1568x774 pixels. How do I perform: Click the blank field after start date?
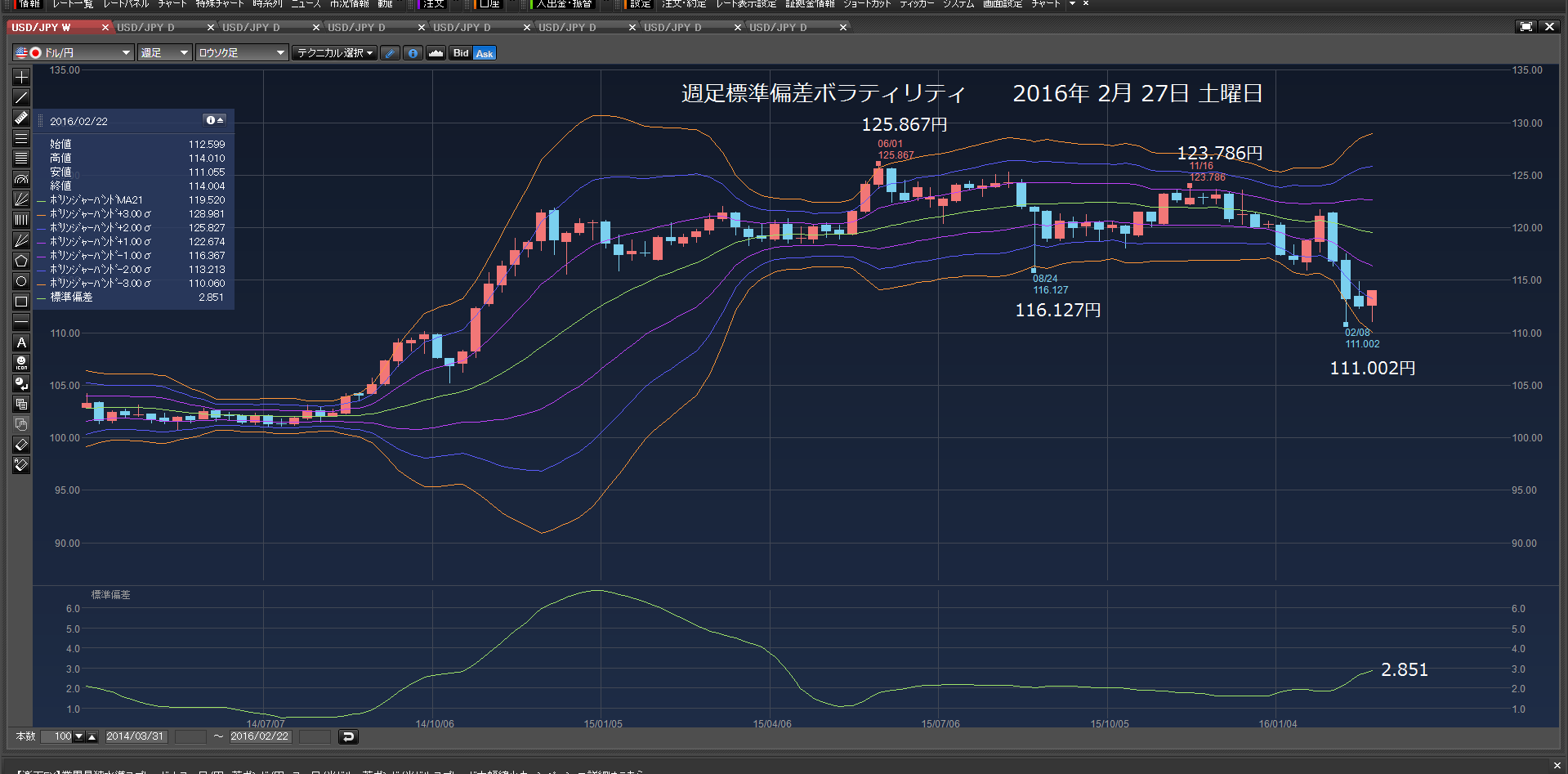click(190, 737)
